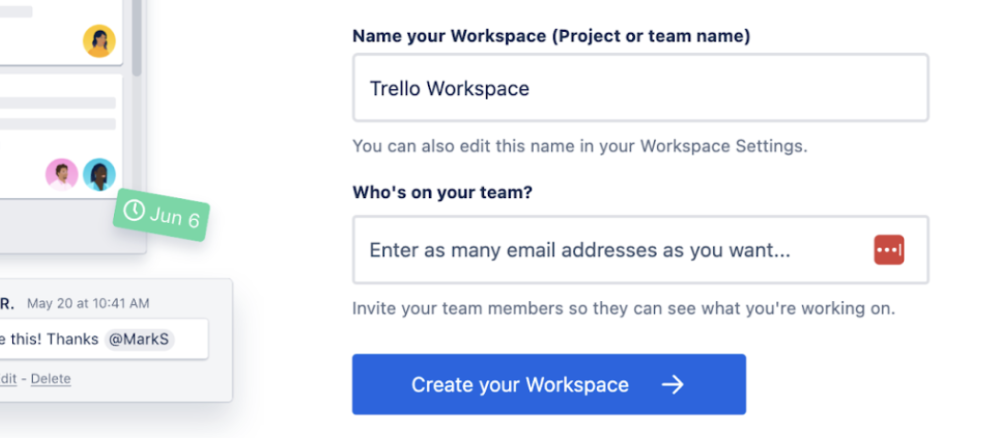The image size is (990, 438).
Task: Click the yellow member avatar on top card
Action: pos(99,41)
